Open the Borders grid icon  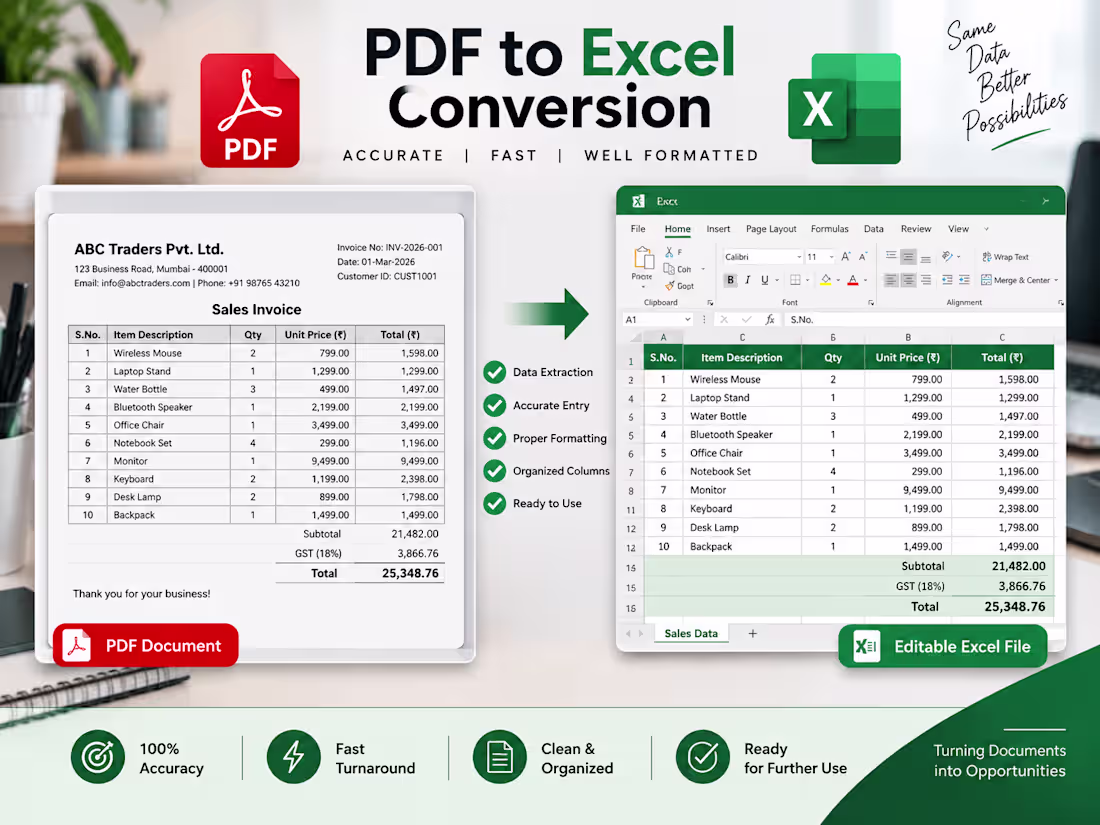pos(795,280)
